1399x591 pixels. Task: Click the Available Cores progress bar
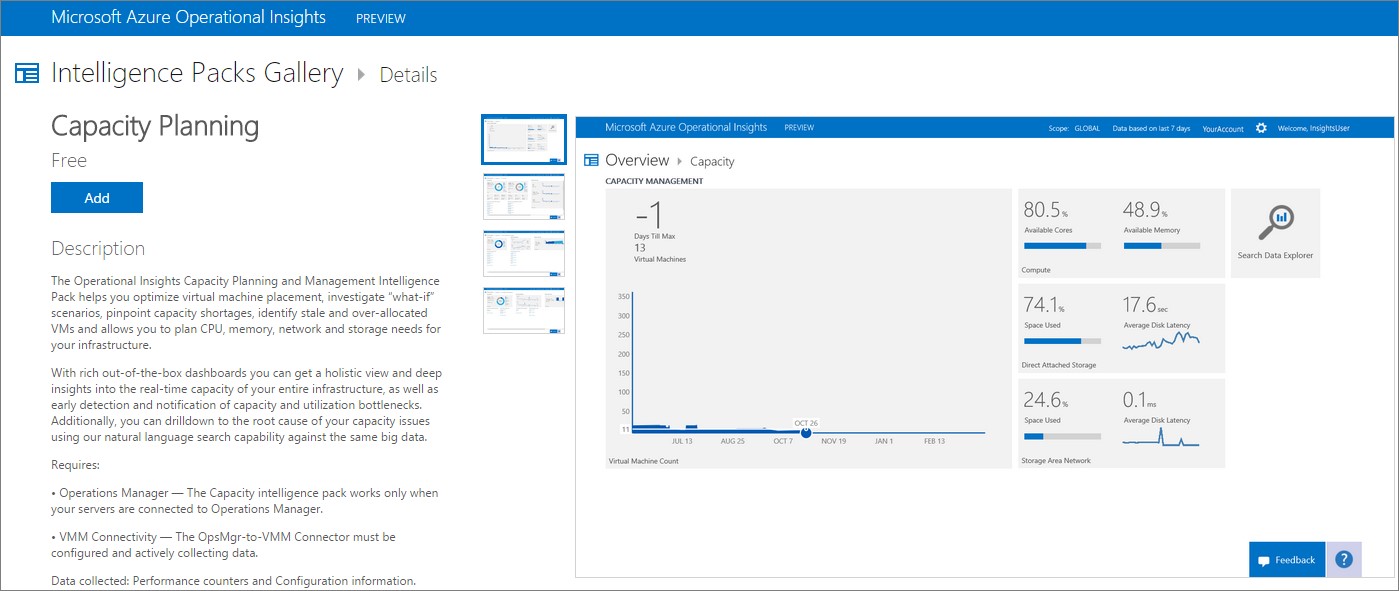pyautogui.click(x=1062, y=245)
